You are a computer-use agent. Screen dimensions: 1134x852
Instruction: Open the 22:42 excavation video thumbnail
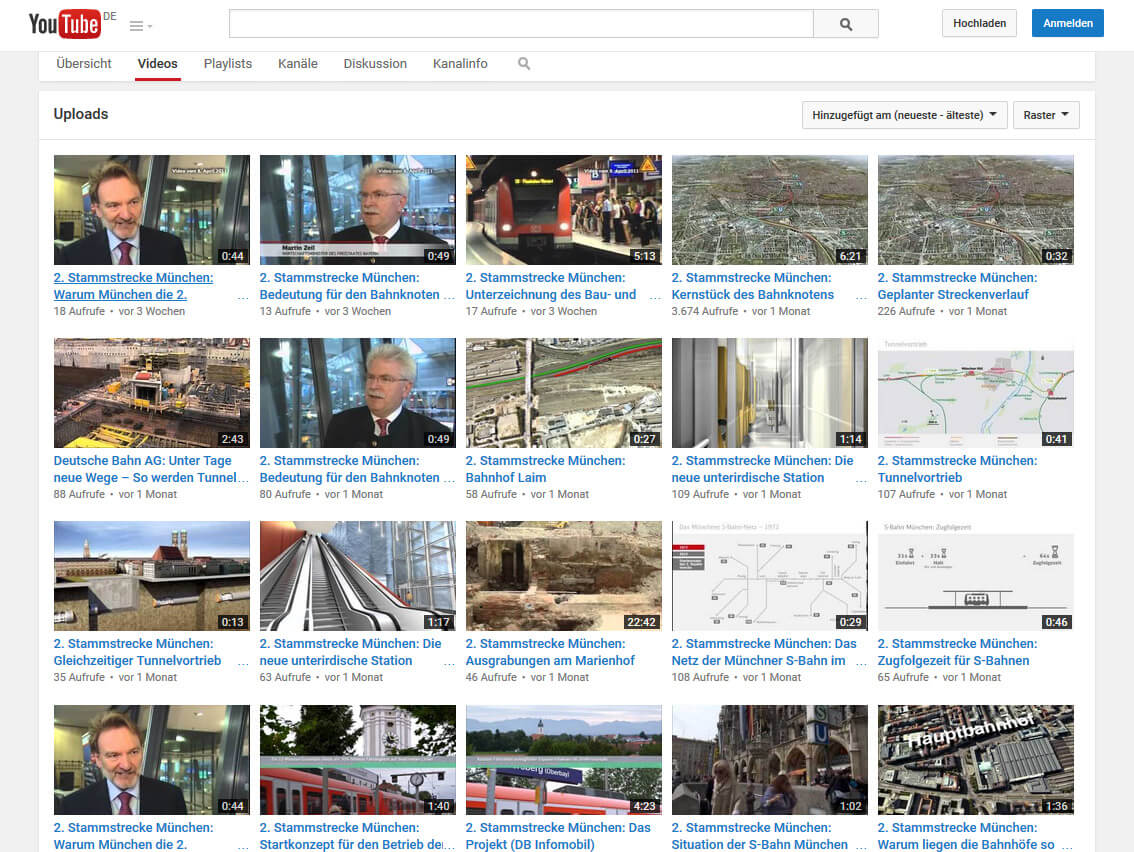click(564, 576)
